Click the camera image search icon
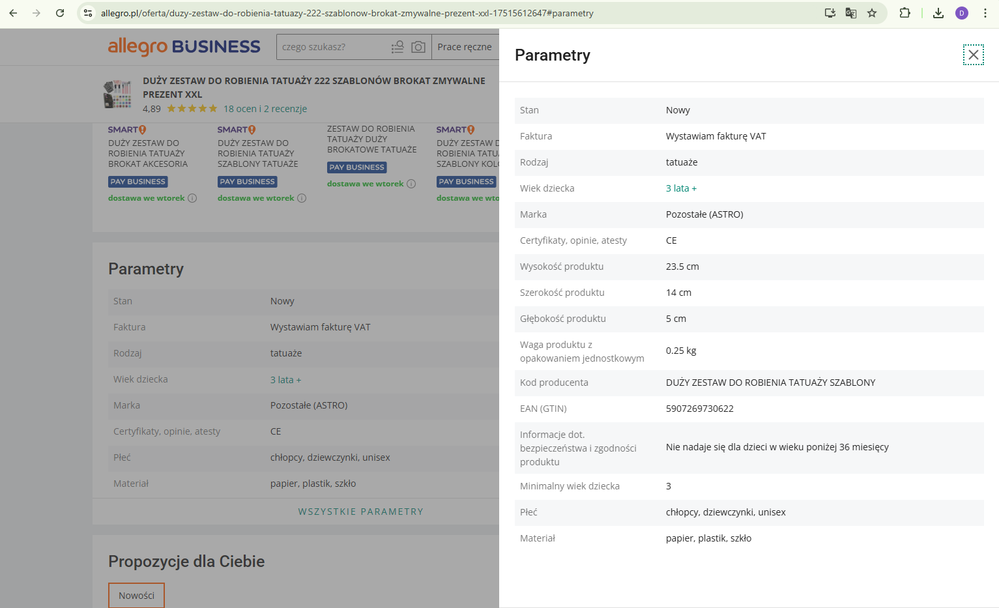The height and width of the screenshot is (608, 999). (x=418, y=47)
